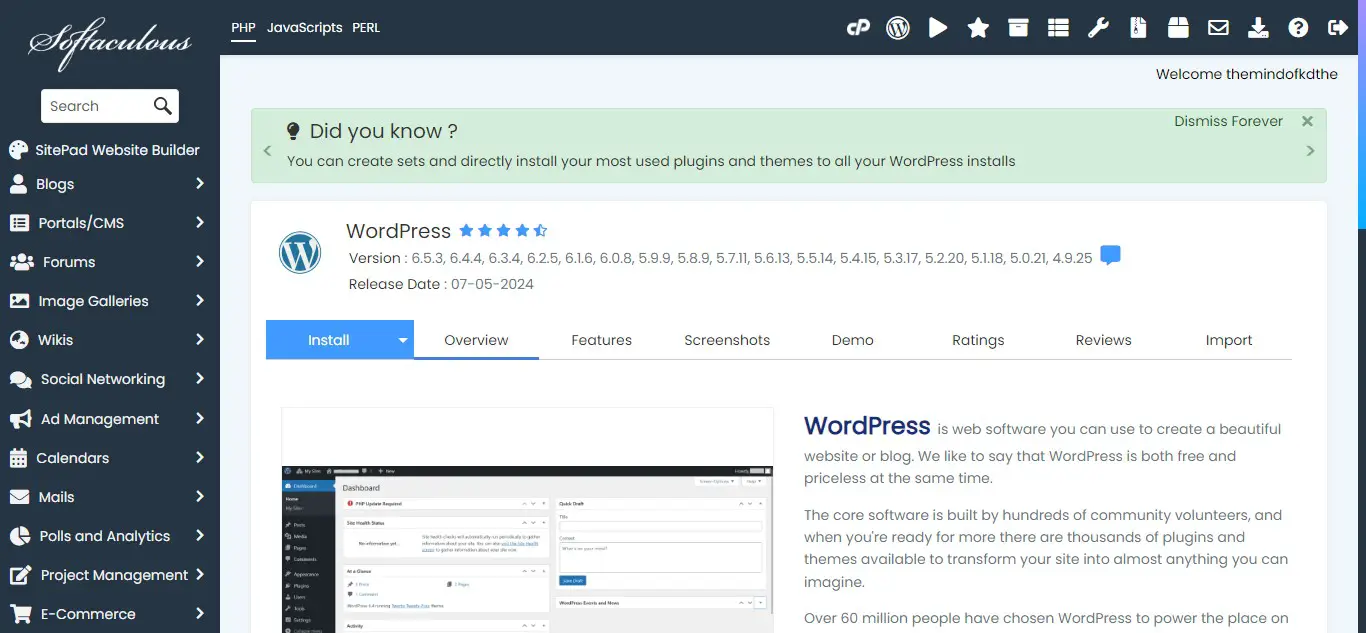Click into the Search input field
The height and width of the screenshot is (633, 1366).
pyautogui.click(x=97, y=106)
